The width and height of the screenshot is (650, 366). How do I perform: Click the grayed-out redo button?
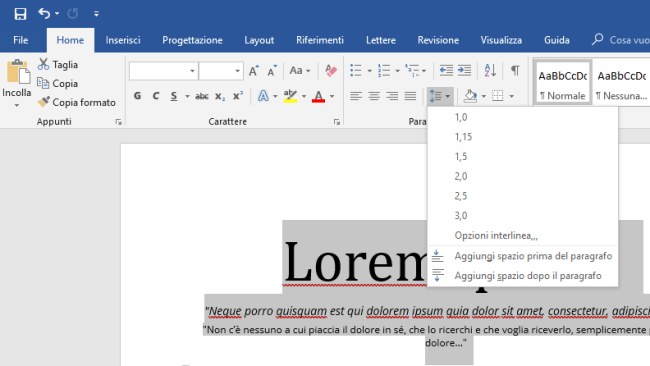[x=73, y=14]
